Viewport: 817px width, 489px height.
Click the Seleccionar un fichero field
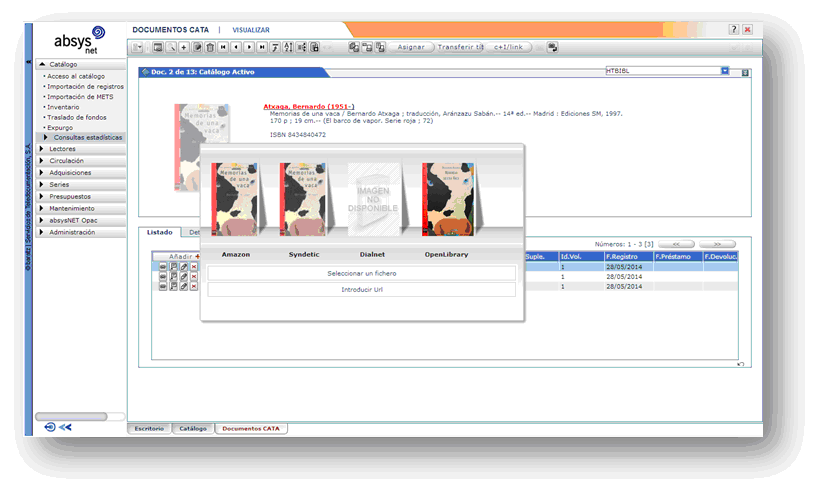(x=361, y=273)
